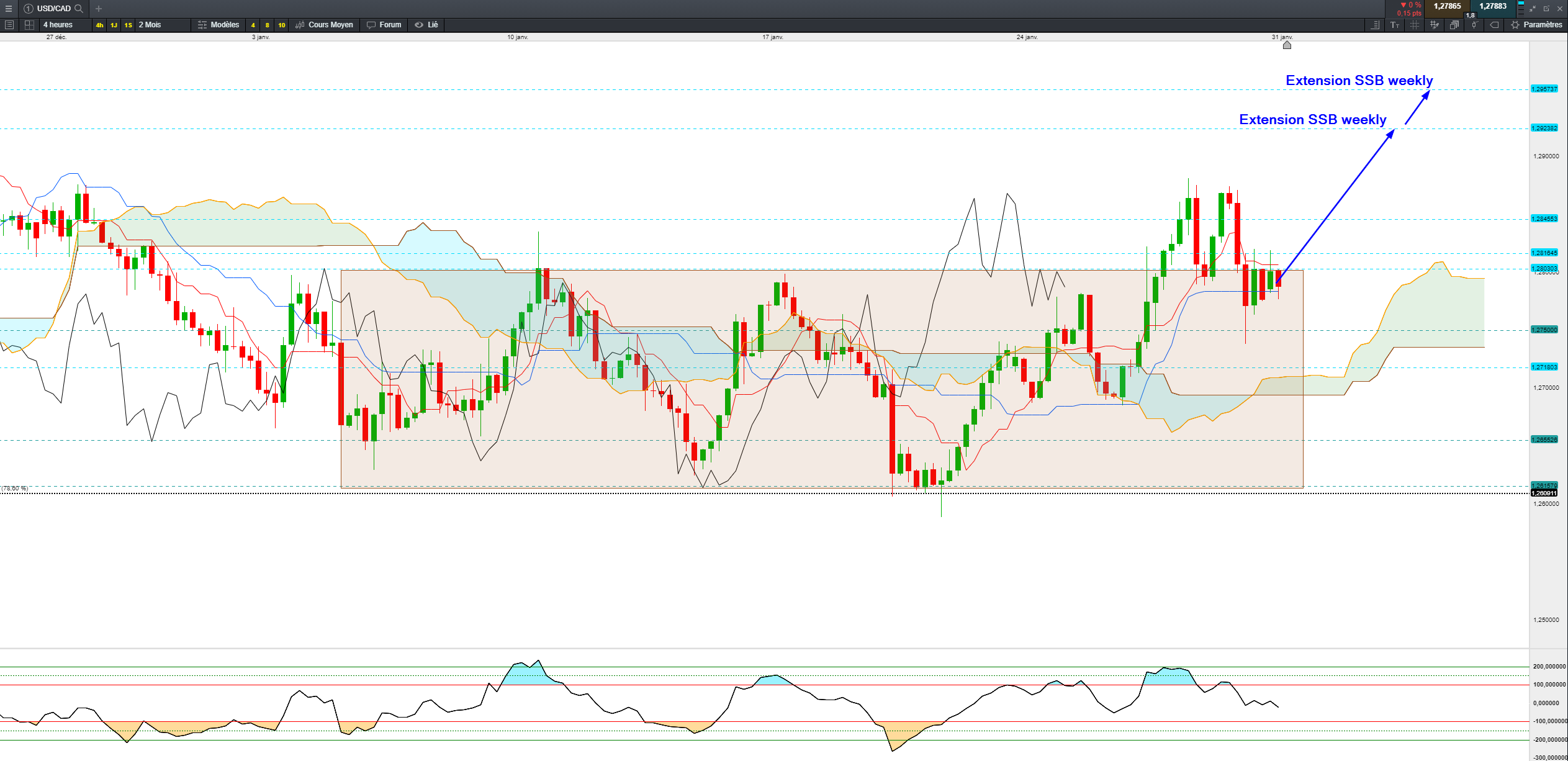Open the Modèles templates menu
The height and width of the screenshot is (761, 1568).
[x=219, y=25]
